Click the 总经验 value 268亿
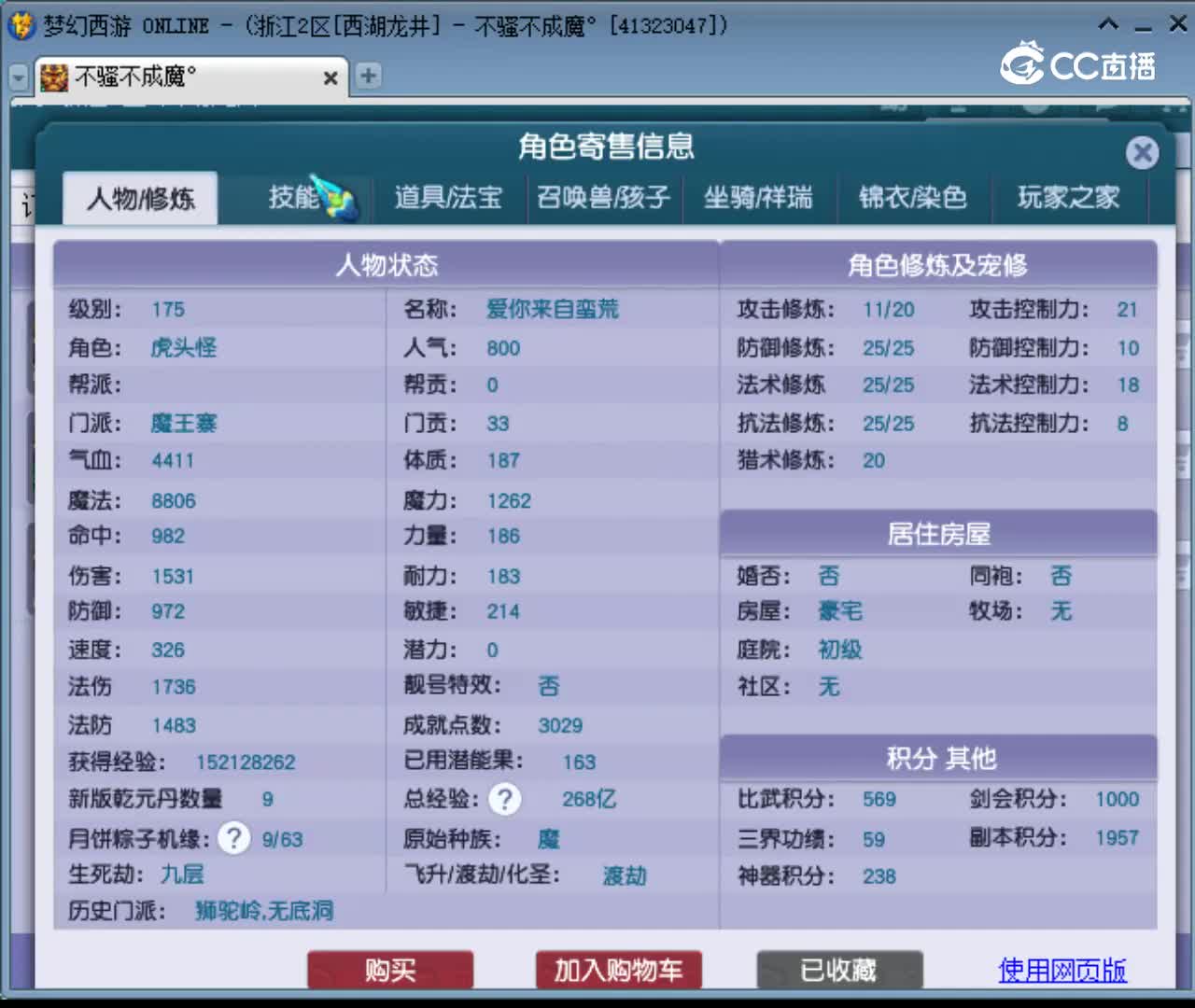 pos(589,799)
